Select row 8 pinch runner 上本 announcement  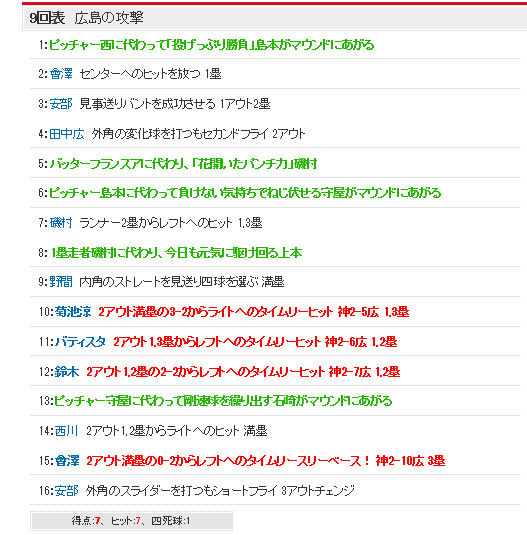176,253
